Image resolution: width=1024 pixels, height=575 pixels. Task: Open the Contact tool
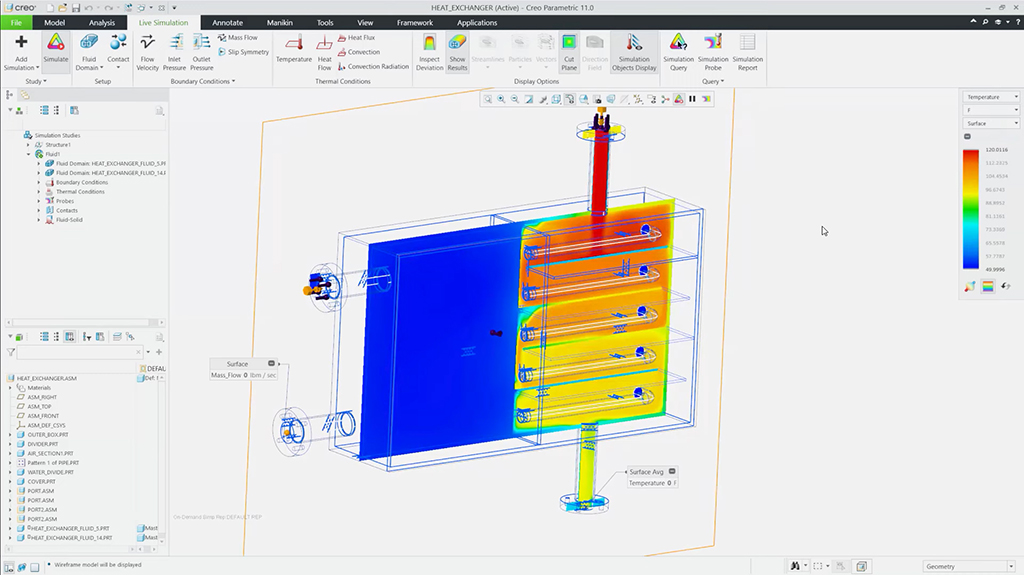point(118,49)
